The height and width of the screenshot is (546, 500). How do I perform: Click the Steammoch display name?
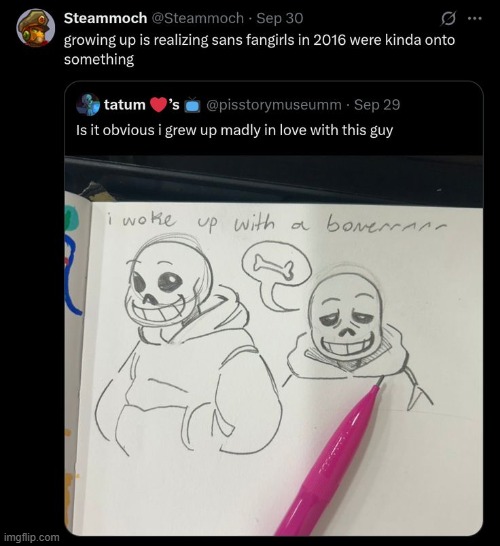pyautogui.click(x=106, y=18)
